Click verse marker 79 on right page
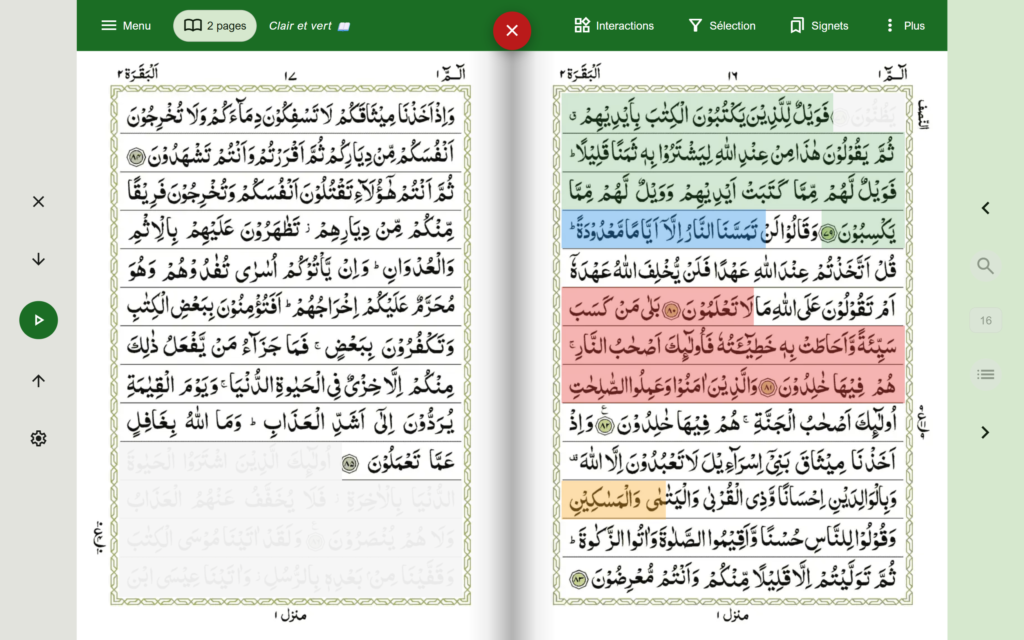The height and width of the screenshot is (640, 1024). pos(827,232)
